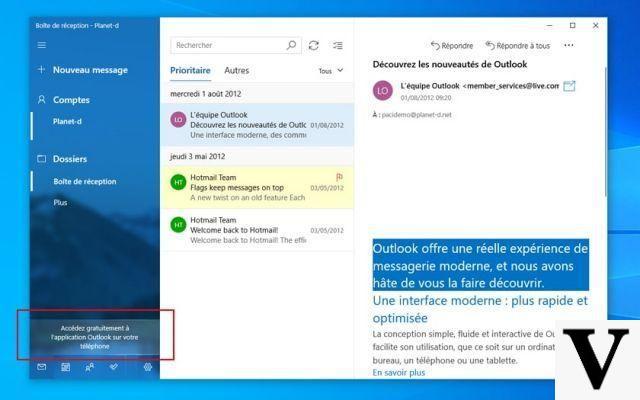The height and width of the screenshot is (400, 640).
Task: Open message in new window icon
Action: [x=569, y=86]
